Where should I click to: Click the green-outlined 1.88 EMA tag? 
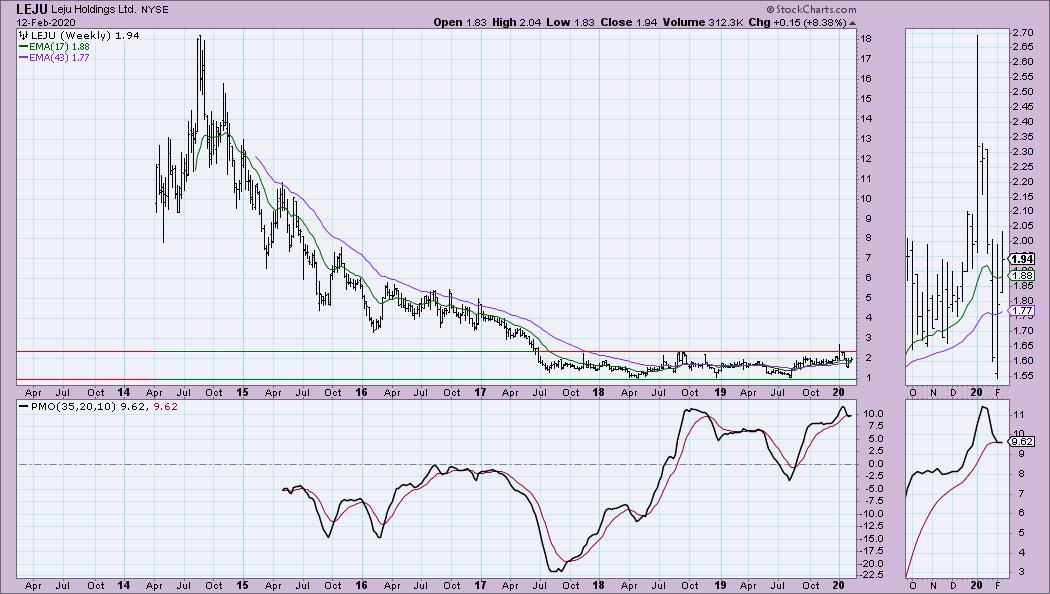coord(1022,275)
